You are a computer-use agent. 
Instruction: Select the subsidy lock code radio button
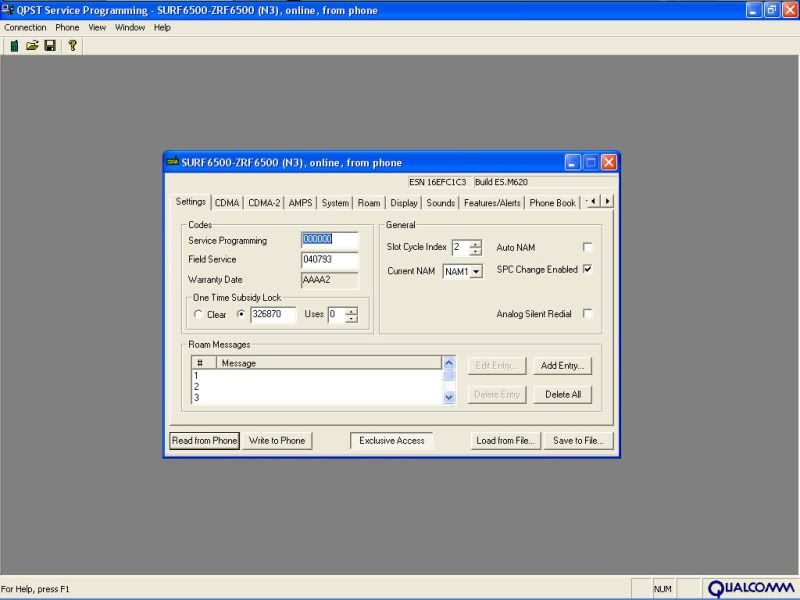pos(241,314)
